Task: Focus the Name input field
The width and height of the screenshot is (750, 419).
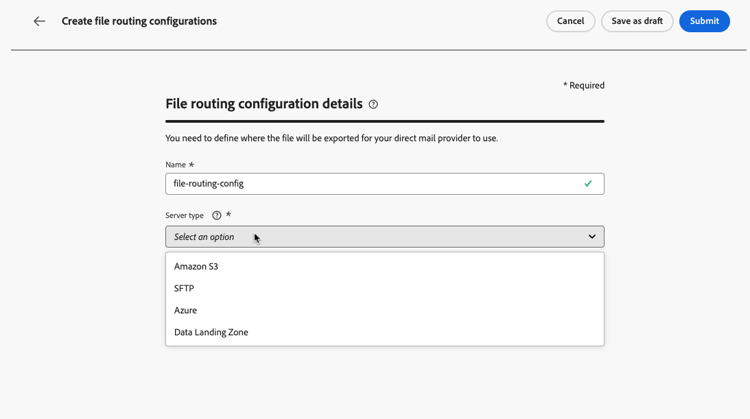Action: (x=370, y=183)
